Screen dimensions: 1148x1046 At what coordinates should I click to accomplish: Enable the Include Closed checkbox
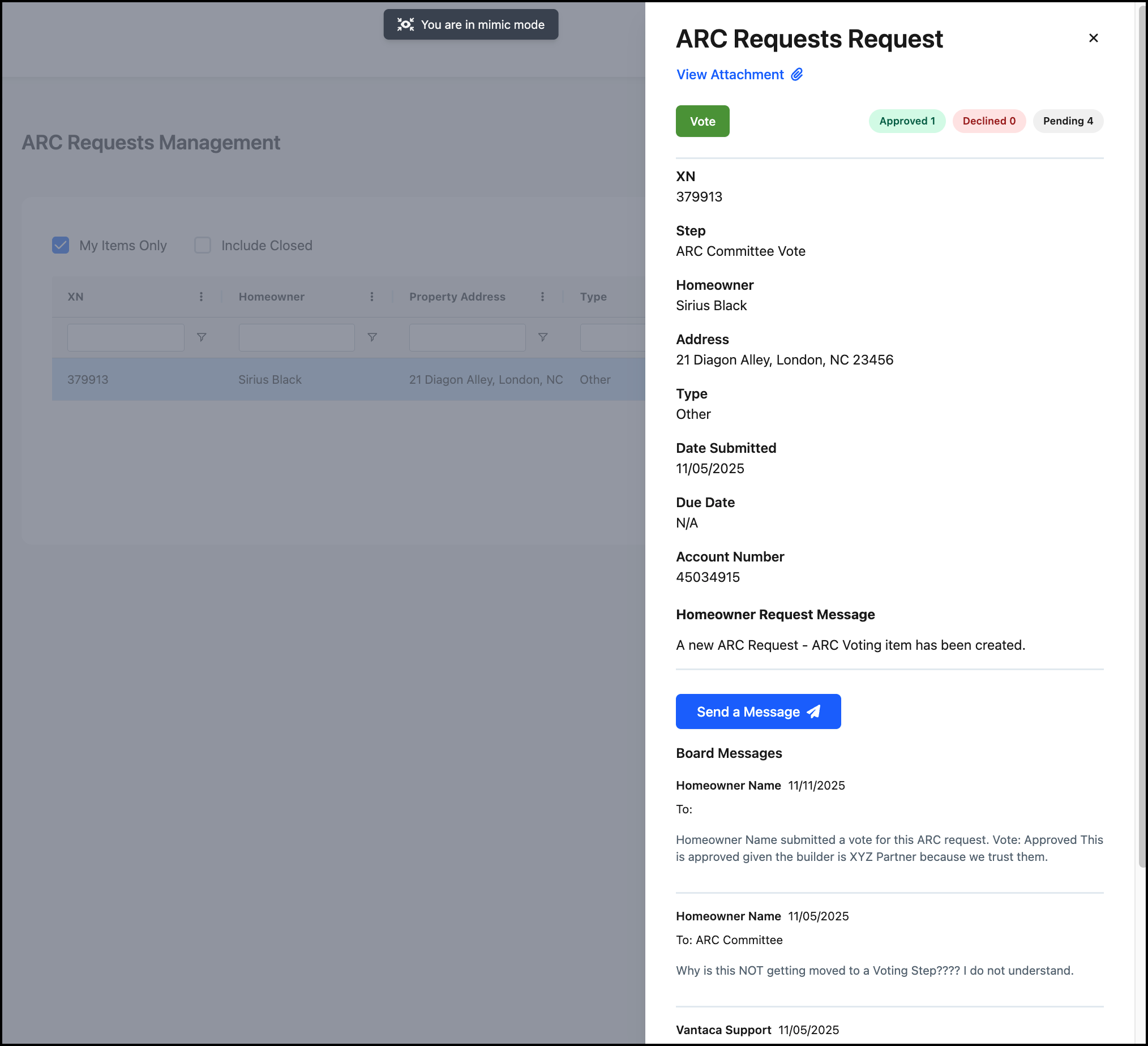(203, 246)
